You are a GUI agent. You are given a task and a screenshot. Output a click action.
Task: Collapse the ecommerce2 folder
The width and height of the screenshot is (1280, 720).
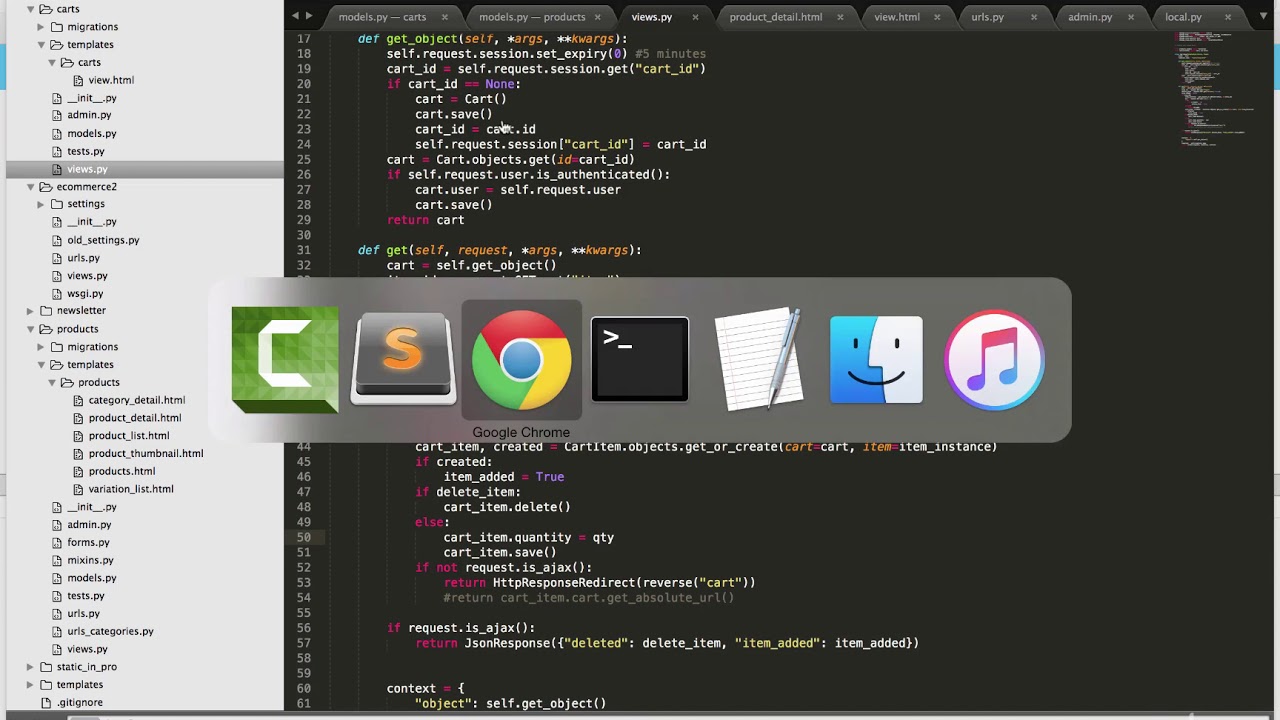pos(31,187)
